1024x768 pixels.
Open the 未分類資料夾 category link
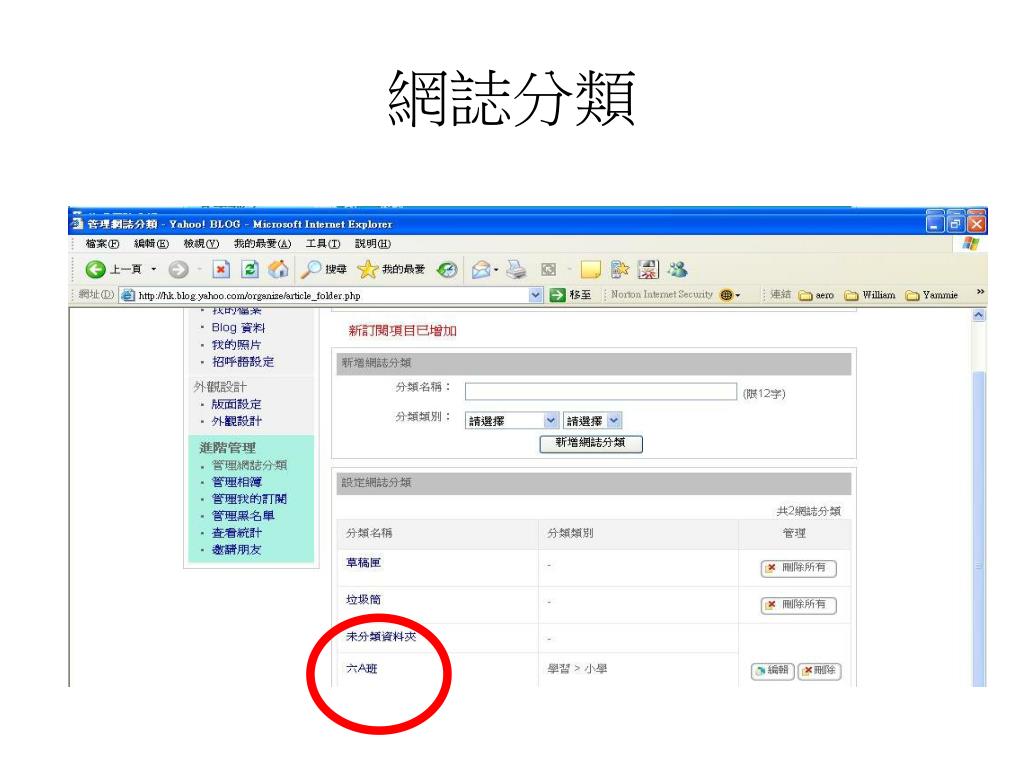381,637
